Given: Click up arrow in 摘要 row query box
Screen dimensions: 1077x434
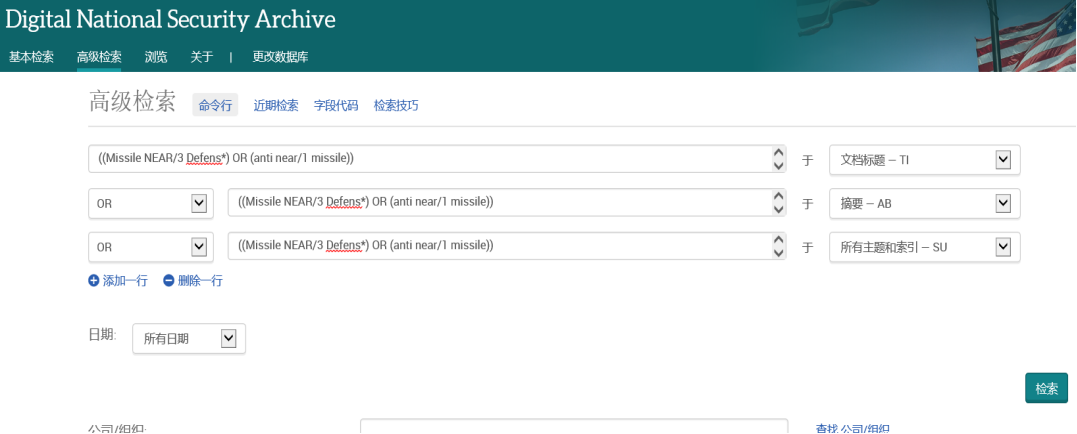Looking at the screenshot, I should coord(778,197).
